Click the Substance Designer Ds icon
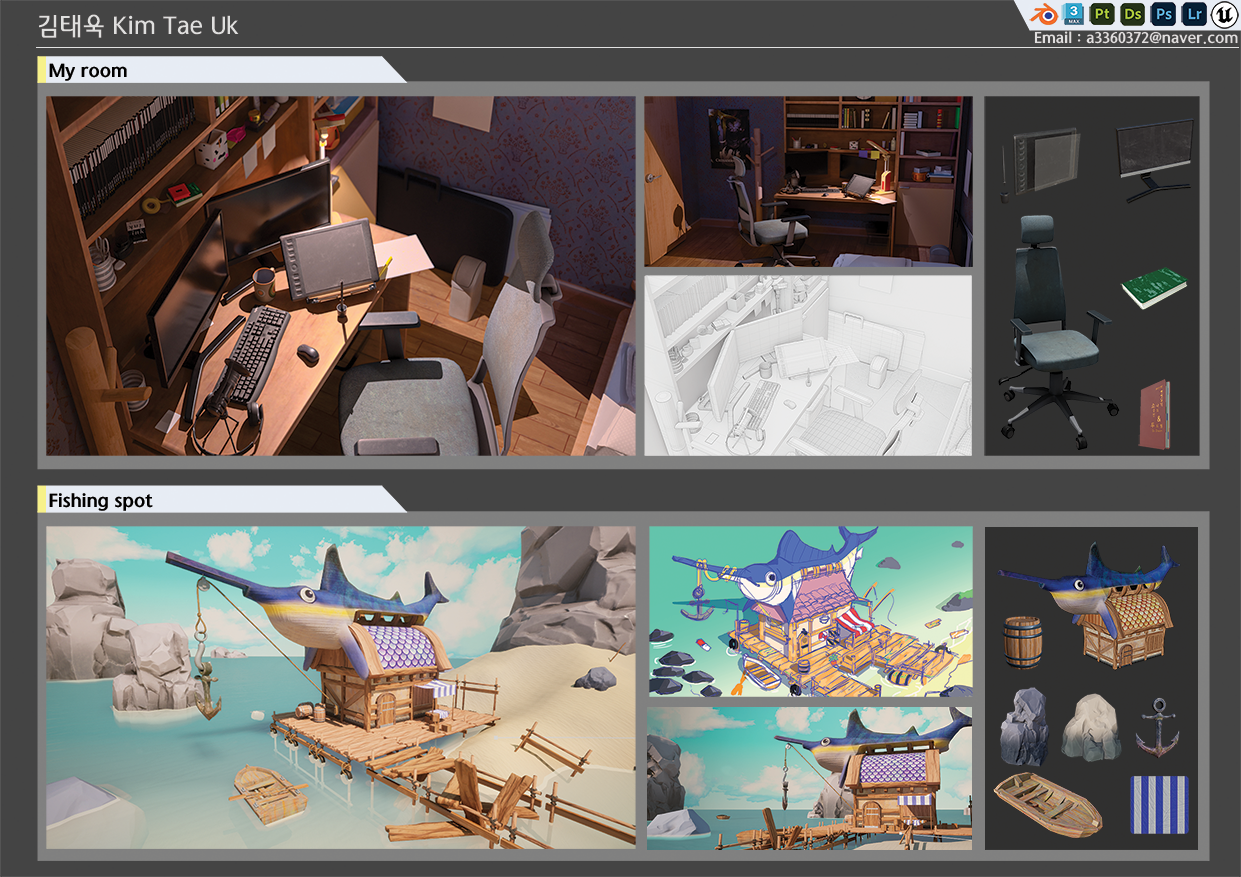Image resolution: width=1241 pixels, height=877 pixels. 1133,14
